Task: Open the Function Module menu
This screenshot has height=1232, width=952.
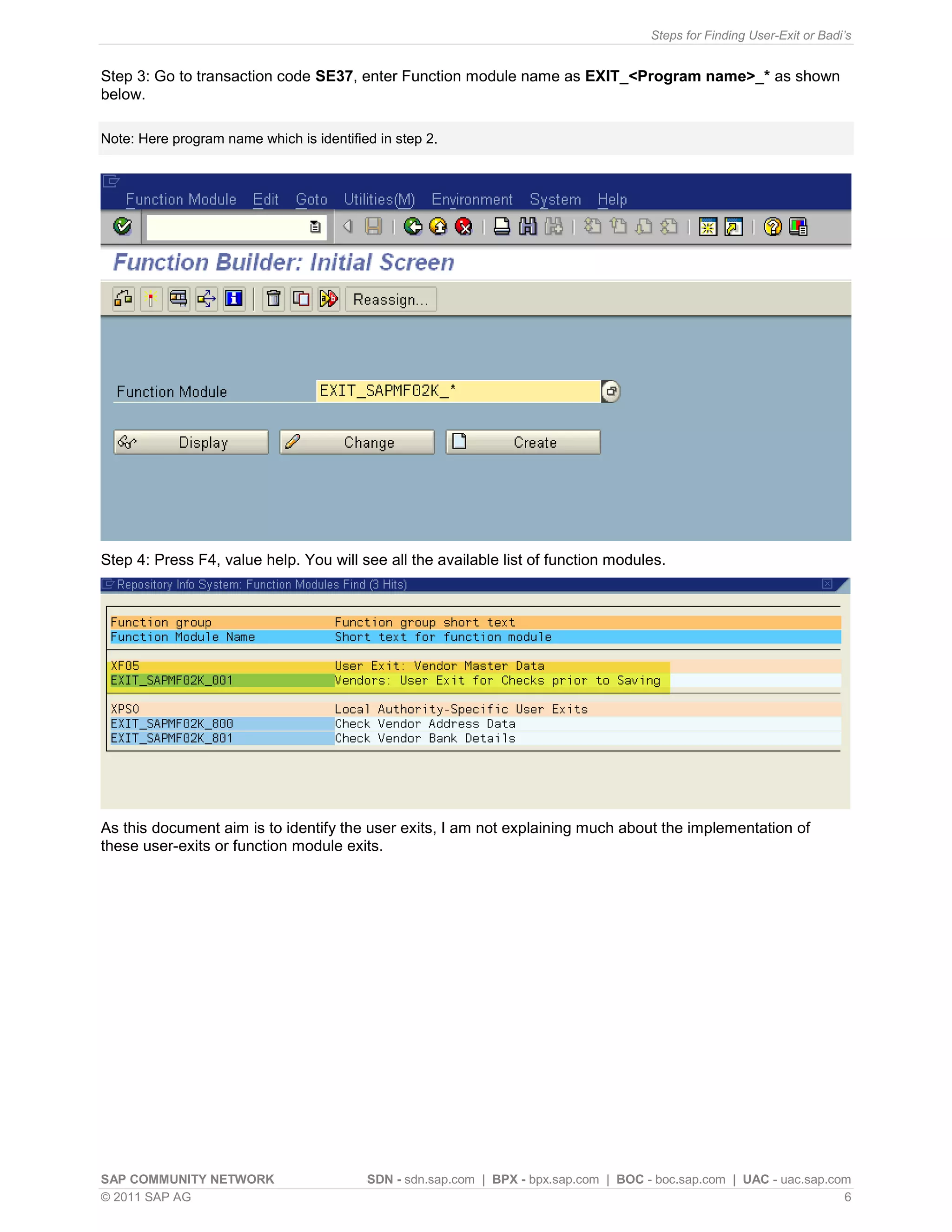Action: (x=181, y=199)
